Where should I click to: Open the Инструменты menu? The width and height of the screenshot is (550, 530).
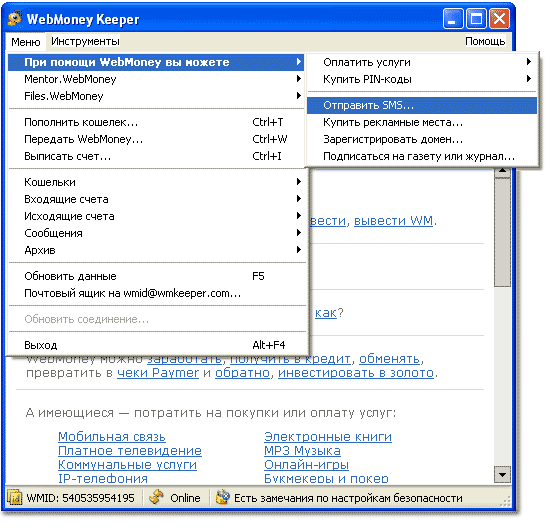[85, 41]
